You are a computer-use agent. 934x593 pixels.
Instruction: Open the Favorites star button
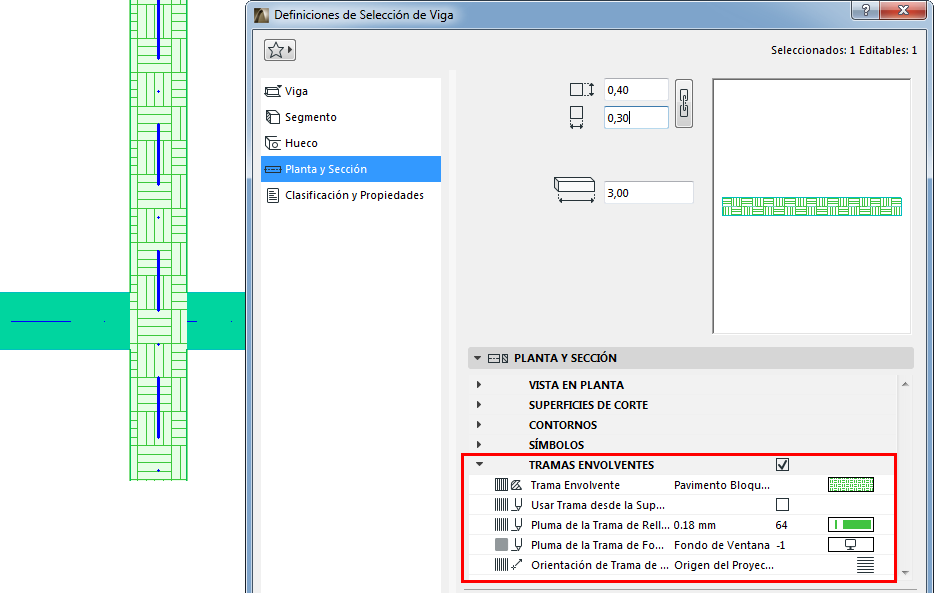(x=279, y=50)
